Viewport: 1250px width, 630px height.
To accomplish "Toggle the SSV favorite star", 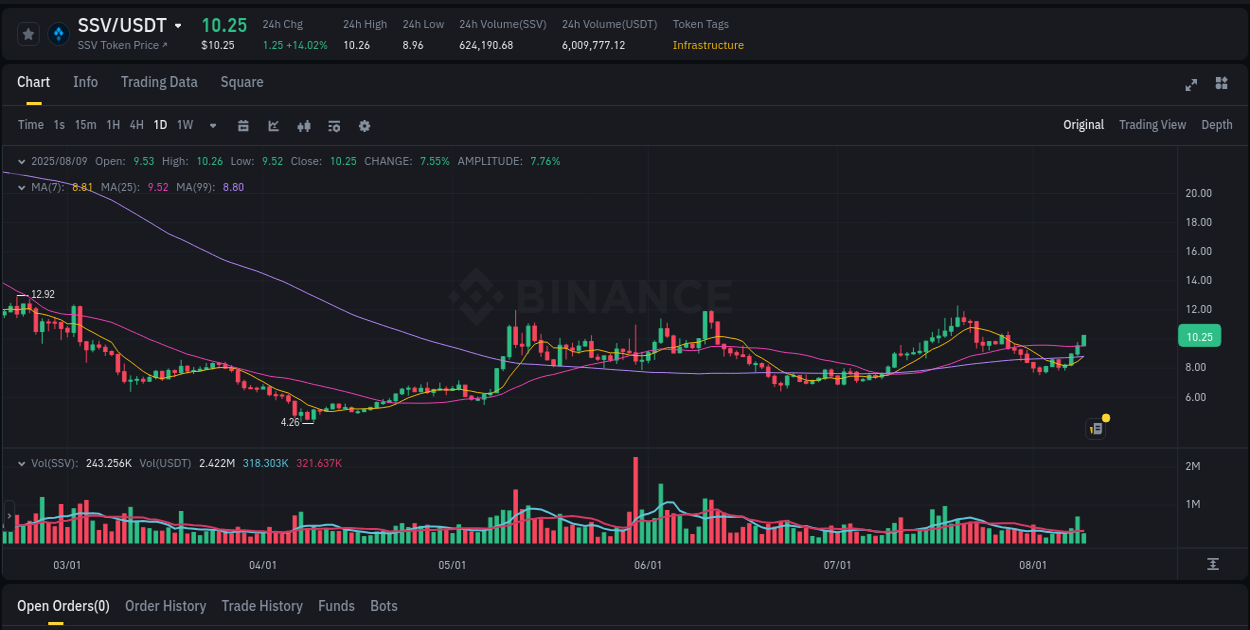I will (x=28, y=33).
